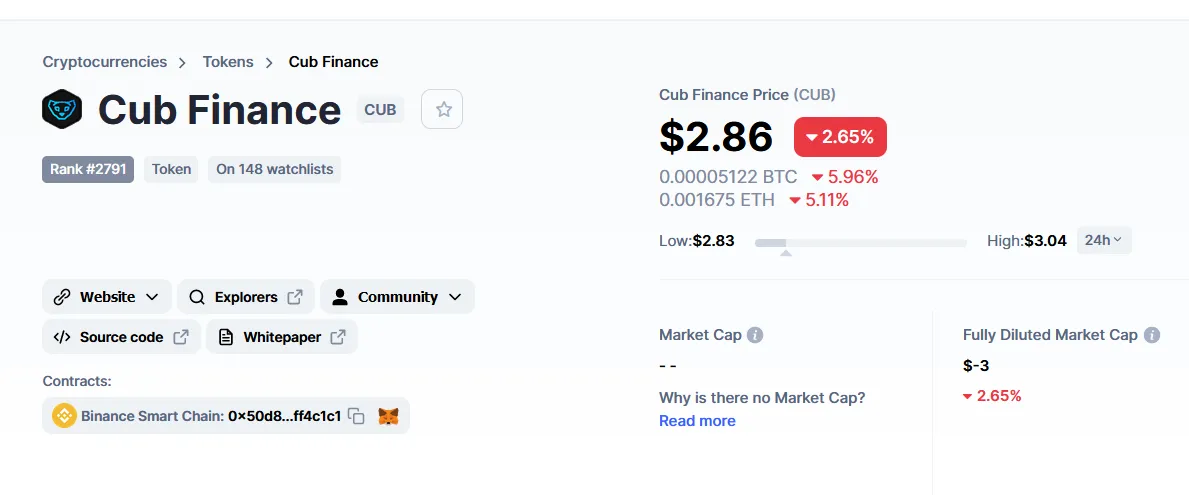1189x495 pixels.
Task: Open the Whitepaper document link
Action: (281, 337)
